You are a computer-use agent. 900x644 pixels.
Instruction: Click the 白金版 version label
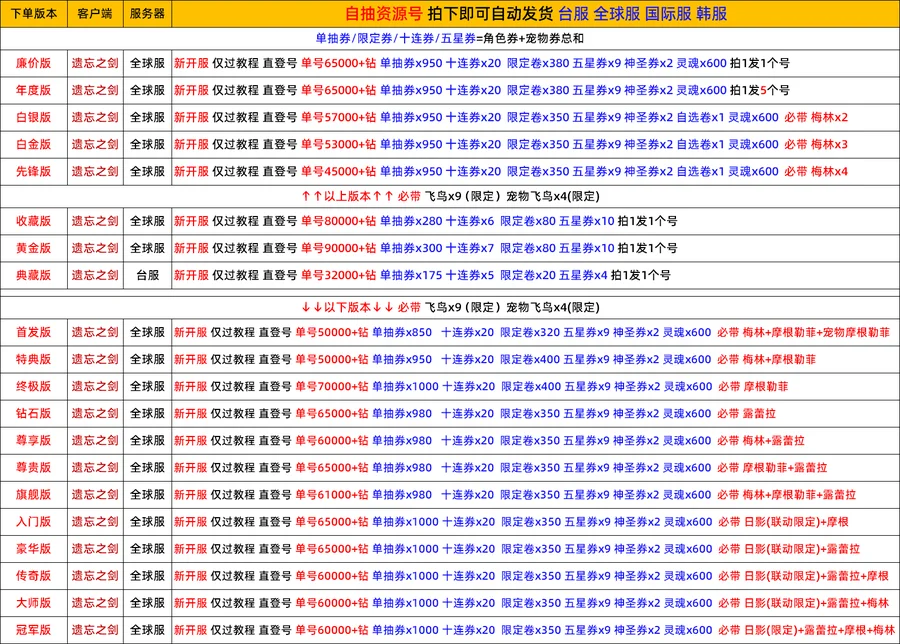(33, 144)
